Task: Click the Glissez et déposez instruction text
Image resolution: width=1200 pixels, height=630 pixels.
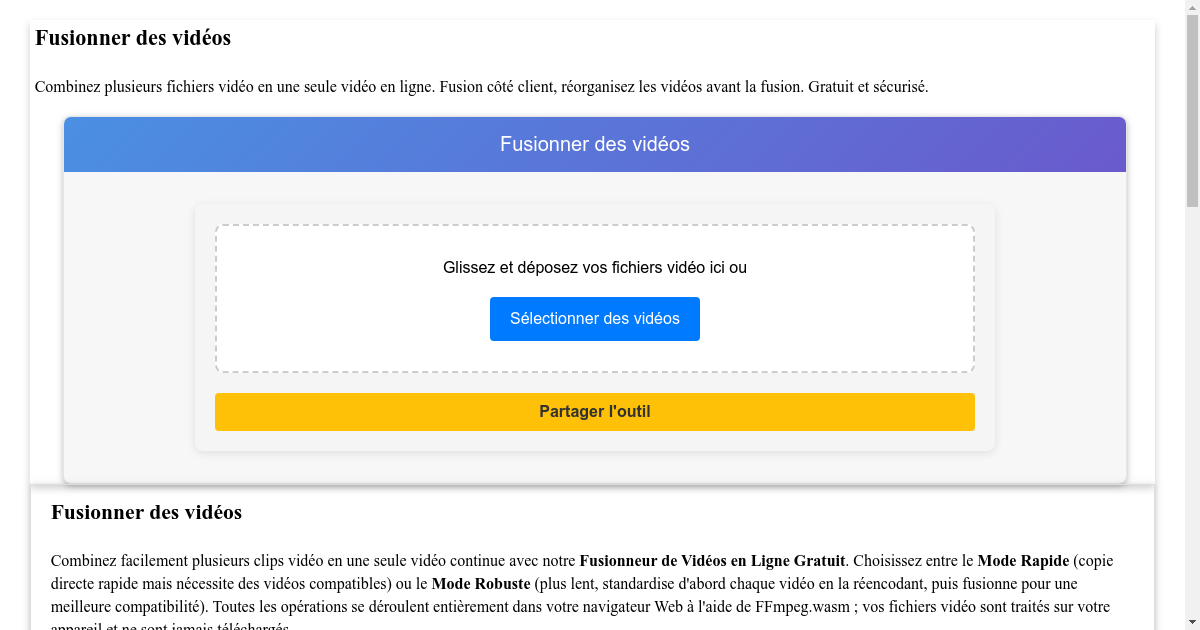Action: click(x=594, y=267)
